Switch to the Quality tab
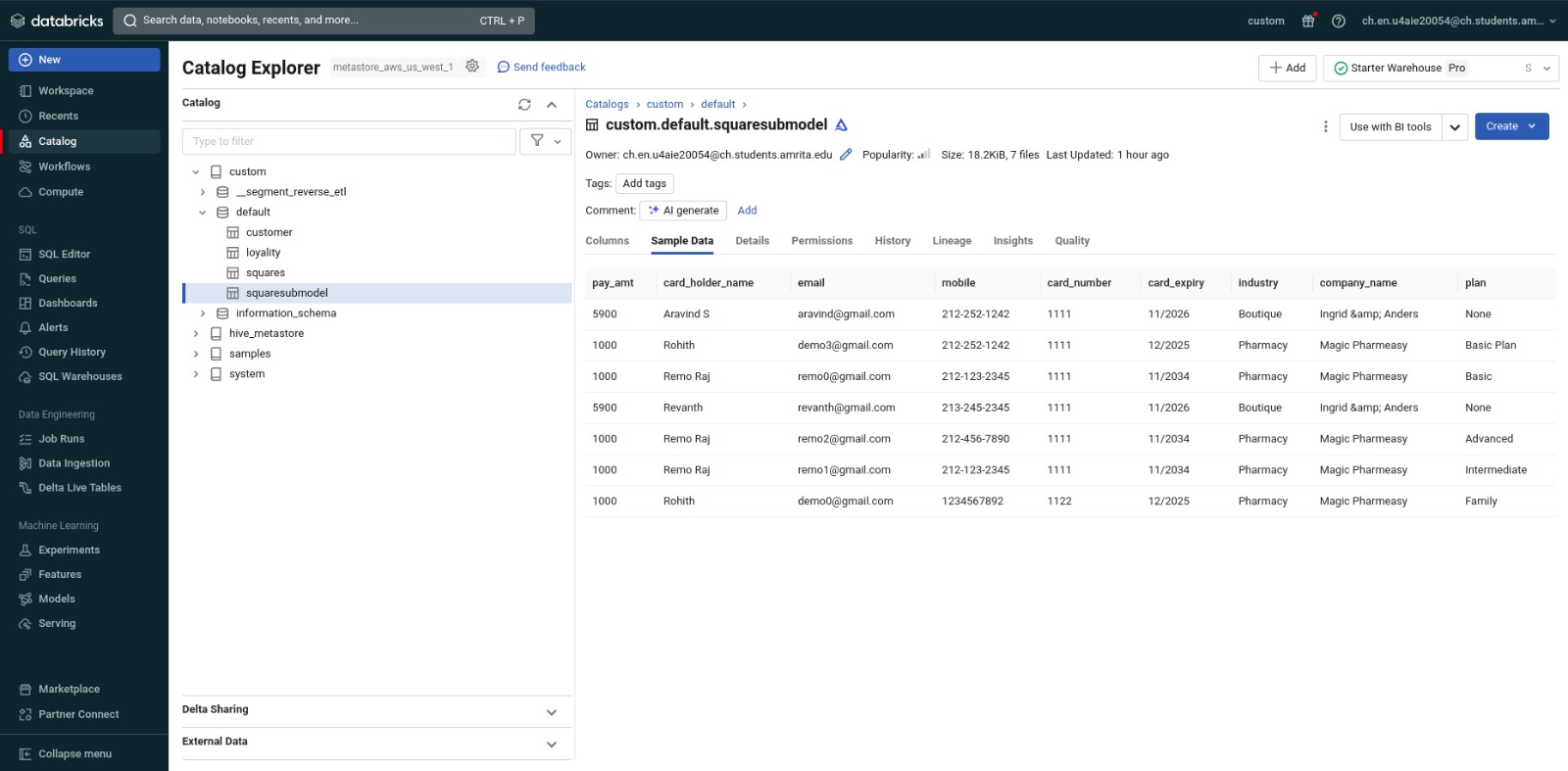The width and height of the screenshot is (1568, 771). point(1072,241)
